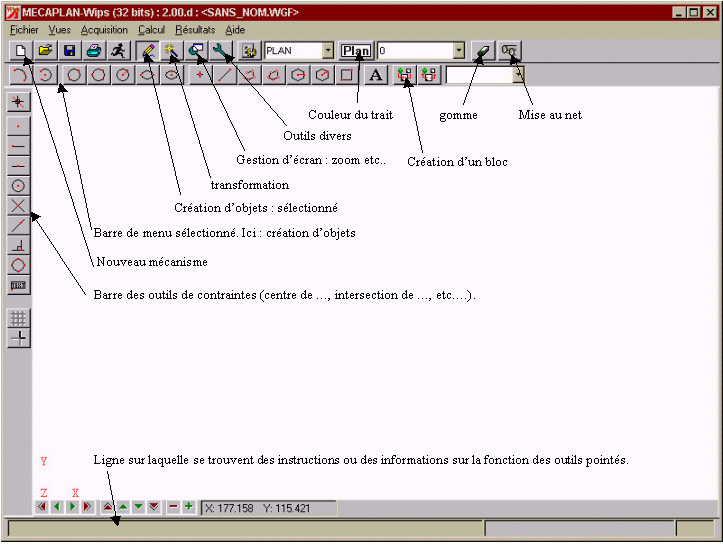Viewport: 723px width, 546px height.
Task: Select the circle quadrant snap constraint
Action: (18, 265)
